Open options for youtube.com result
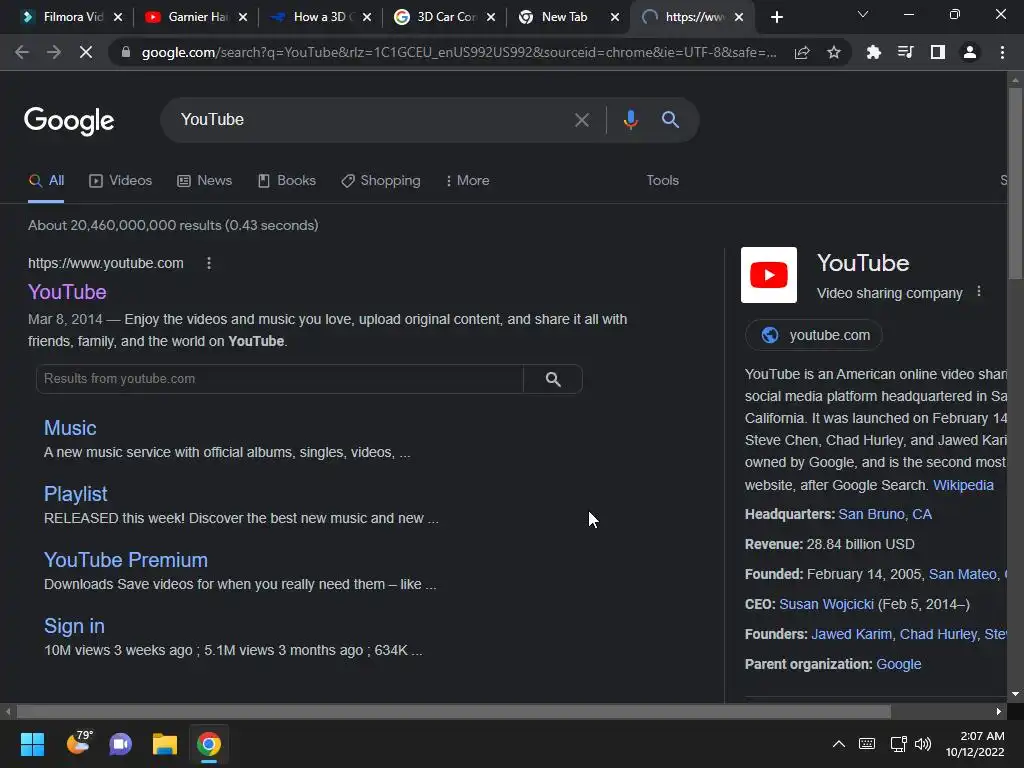Screen dimensions: 1024x768 point(209,263)
